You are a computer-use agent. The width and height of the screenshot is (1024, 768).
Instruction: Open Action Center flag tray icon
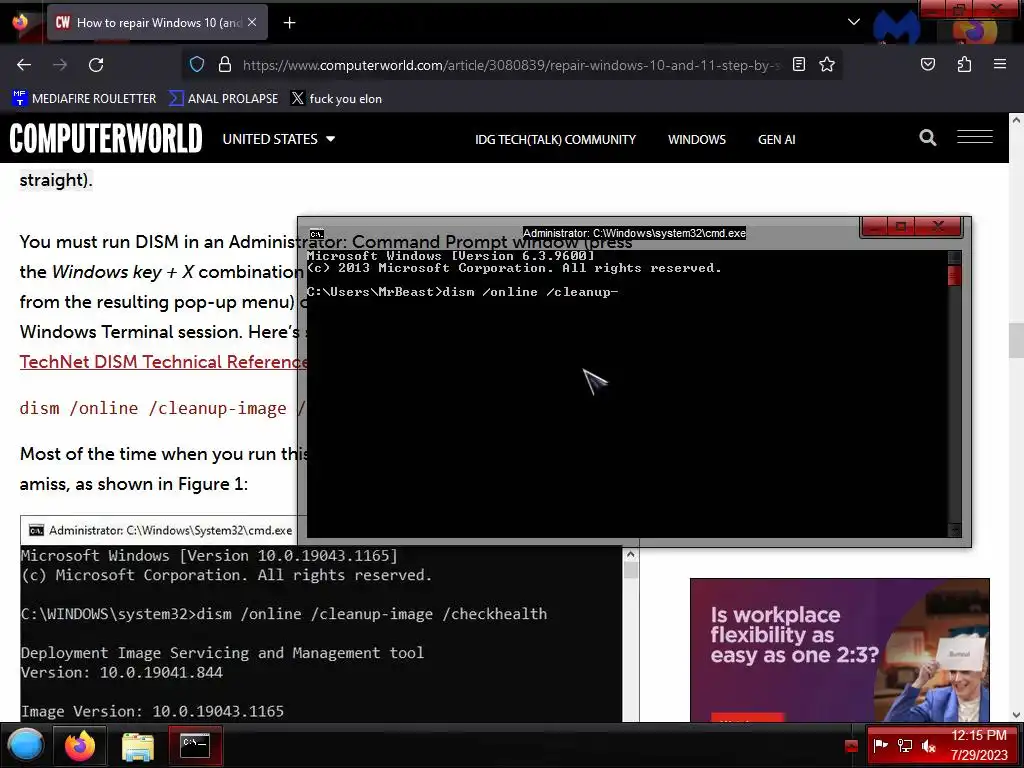tap(880, 745)
